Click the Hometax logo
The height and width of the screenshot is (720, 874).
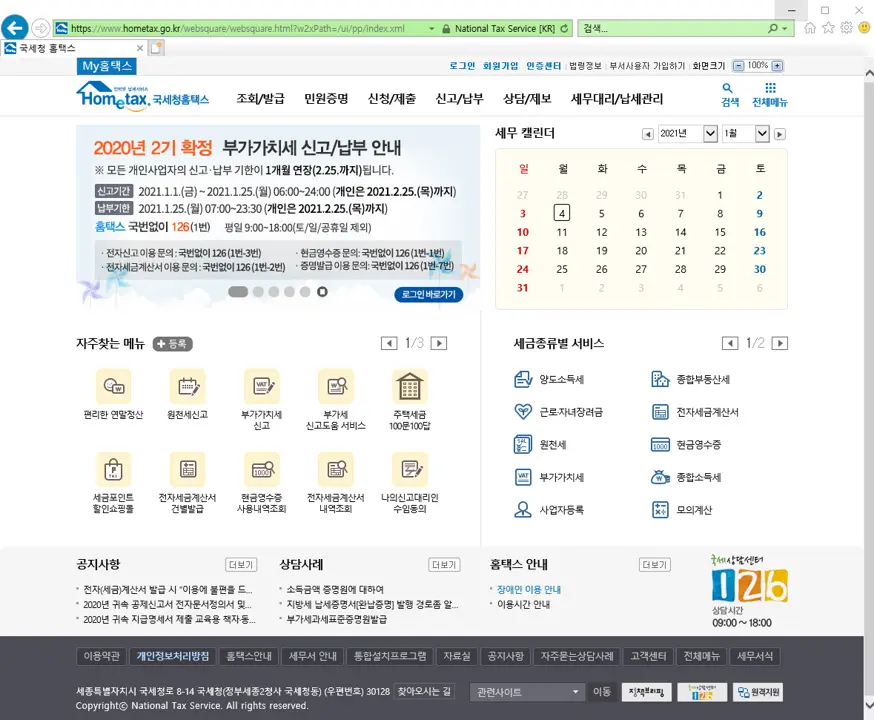pos(143,96)
